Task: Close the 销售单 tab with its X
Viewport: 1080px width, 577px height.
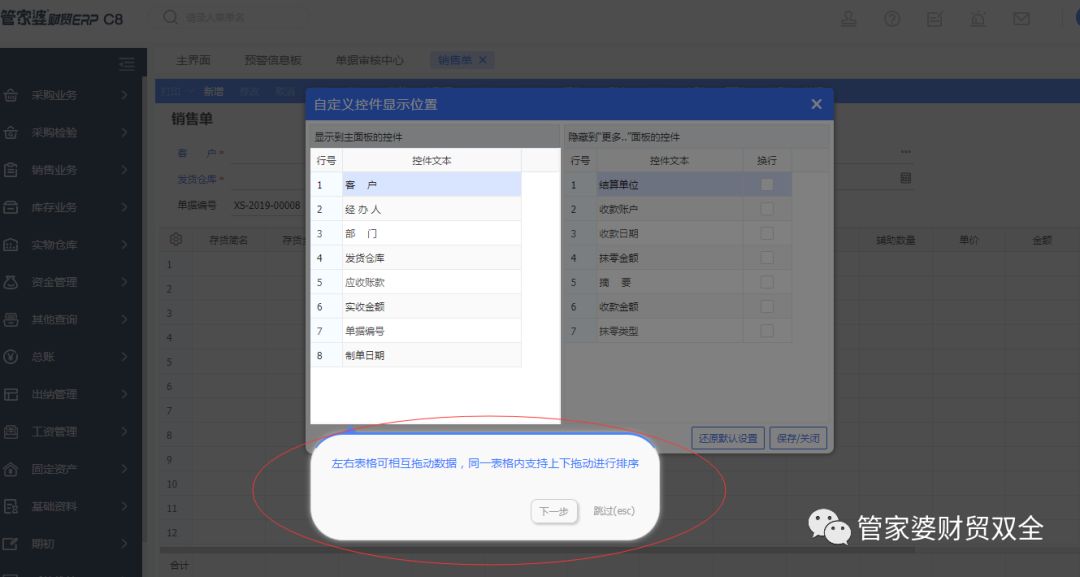Action: pos(482,60)
